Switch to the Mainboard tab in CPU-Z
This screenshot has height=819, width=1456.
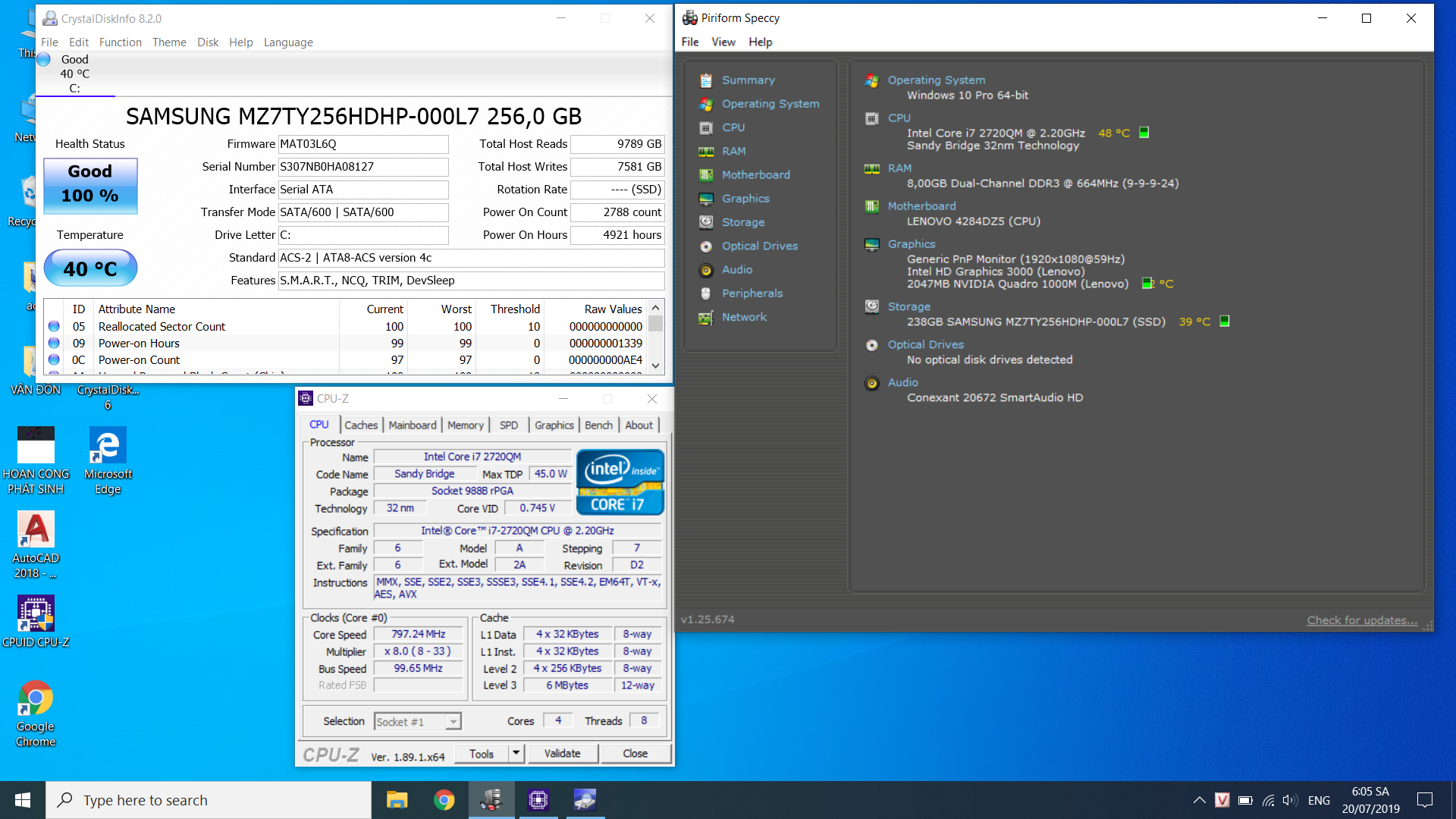click(x=412, y=425)
